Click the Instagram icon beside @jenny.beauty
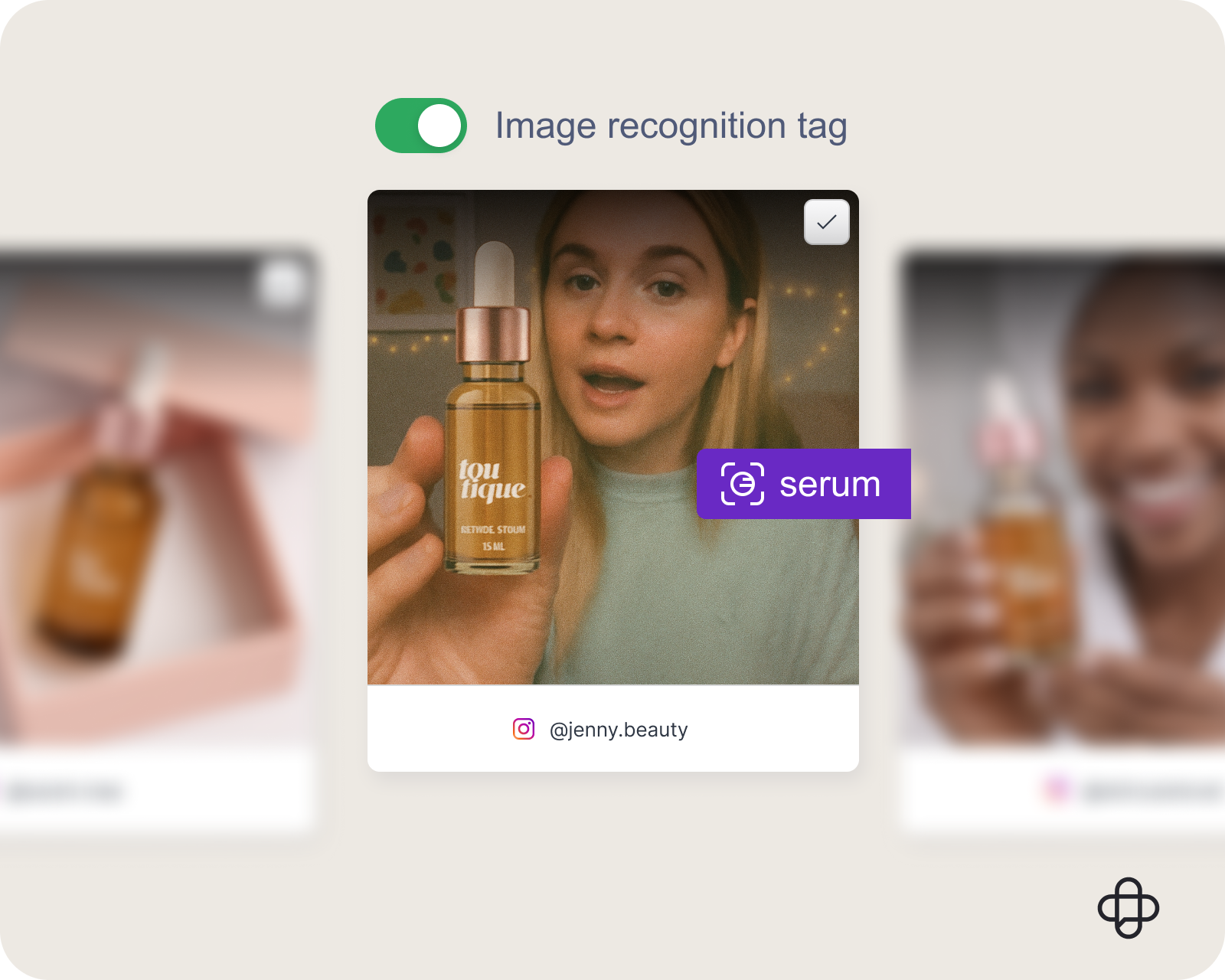Viewport: 1225px width, 980px height. coord(521,729)
